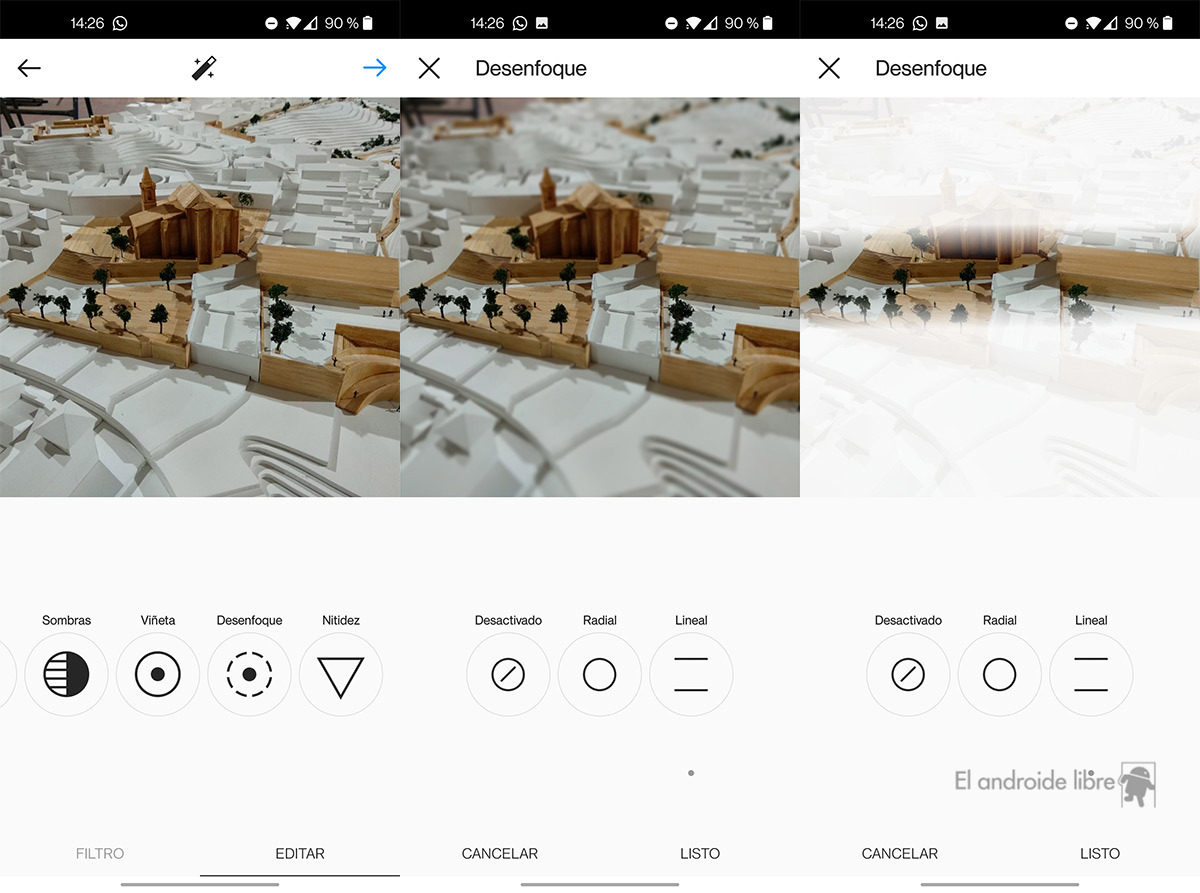Tap the unblurred photo preview in first screen
Viewport: 1200px width, 893px height.
200,297
